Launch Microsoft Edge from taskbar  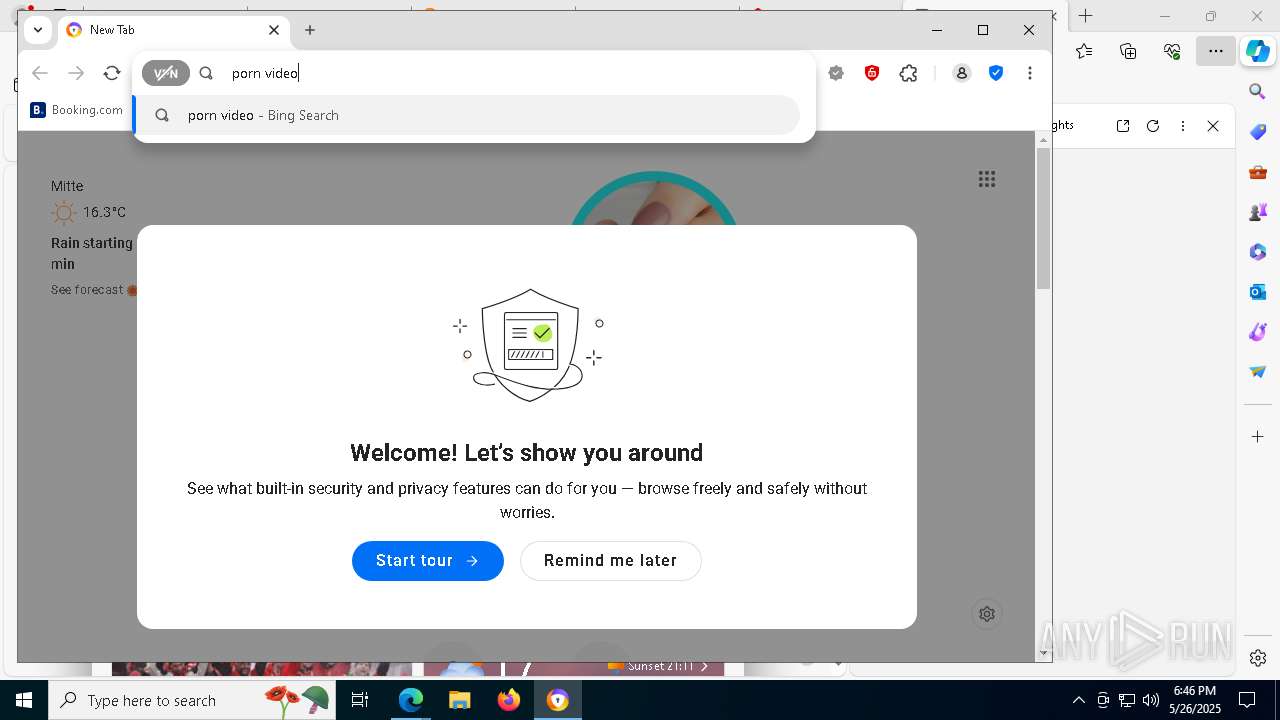pos(411,700)
